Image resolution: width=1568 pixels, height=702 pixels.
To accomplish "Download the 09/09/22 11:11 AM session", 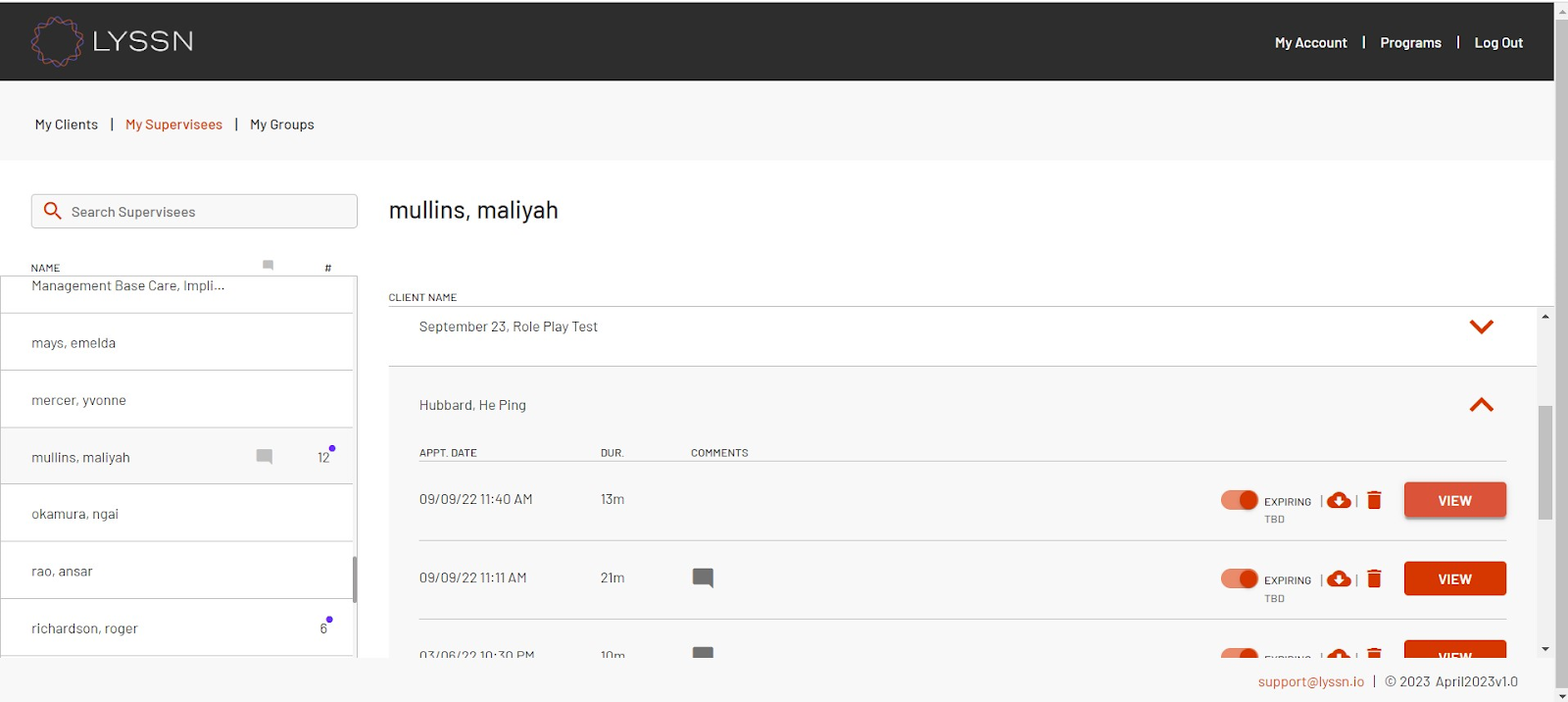I will click(1339, 579).
